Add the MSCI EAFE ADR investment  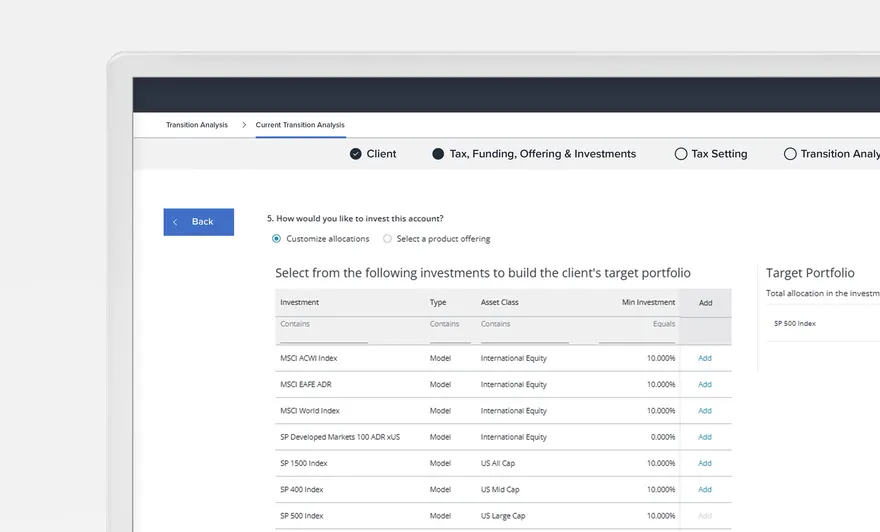705,384
